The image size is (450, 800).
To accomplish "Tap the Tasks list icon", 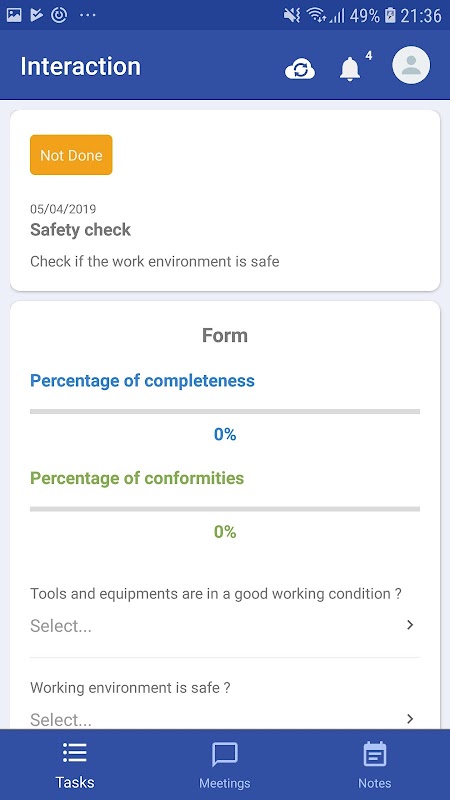I will point(74,752).
